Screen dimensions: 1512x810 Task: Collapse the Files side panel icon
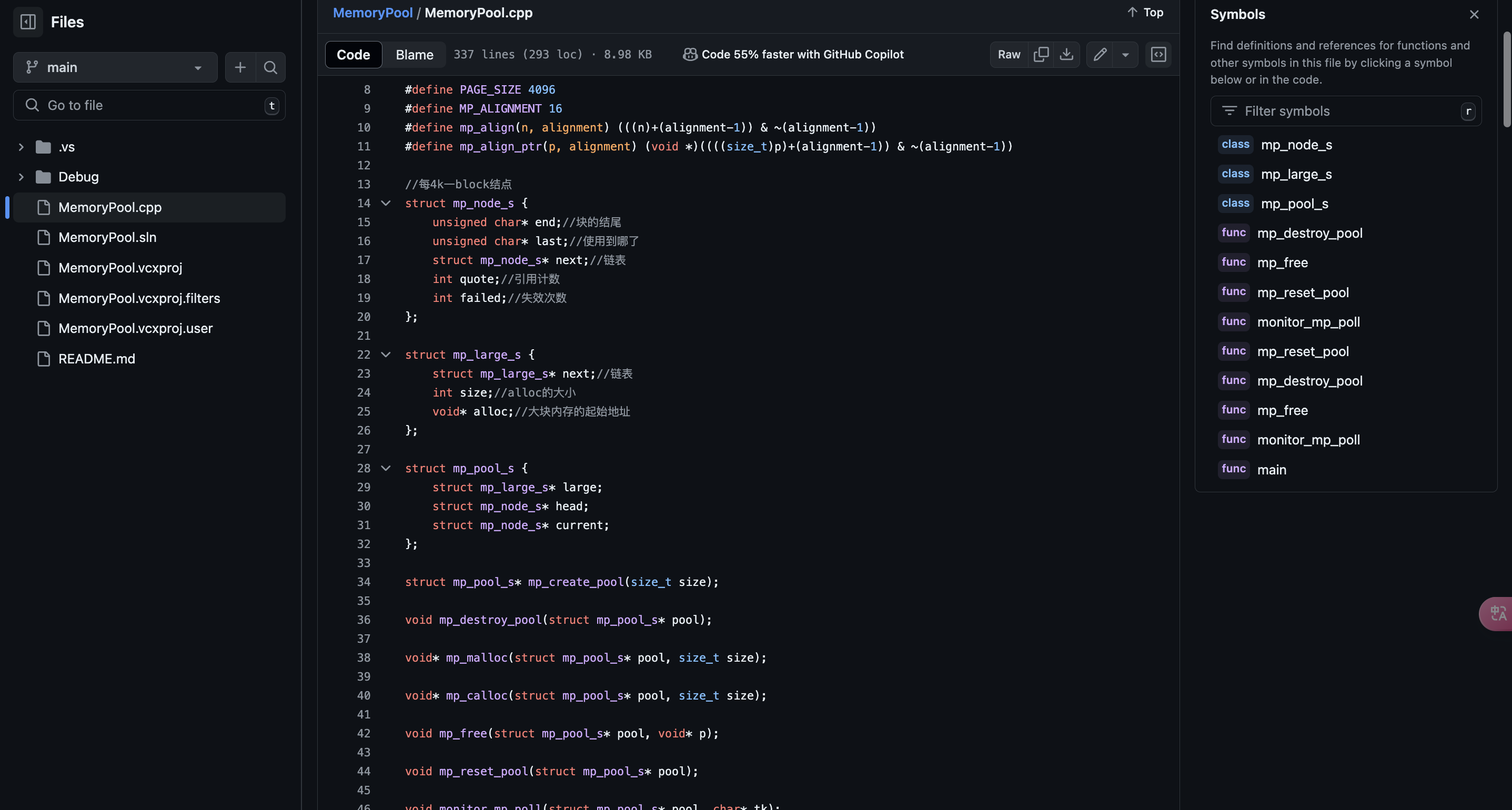[x=27, y=22]
